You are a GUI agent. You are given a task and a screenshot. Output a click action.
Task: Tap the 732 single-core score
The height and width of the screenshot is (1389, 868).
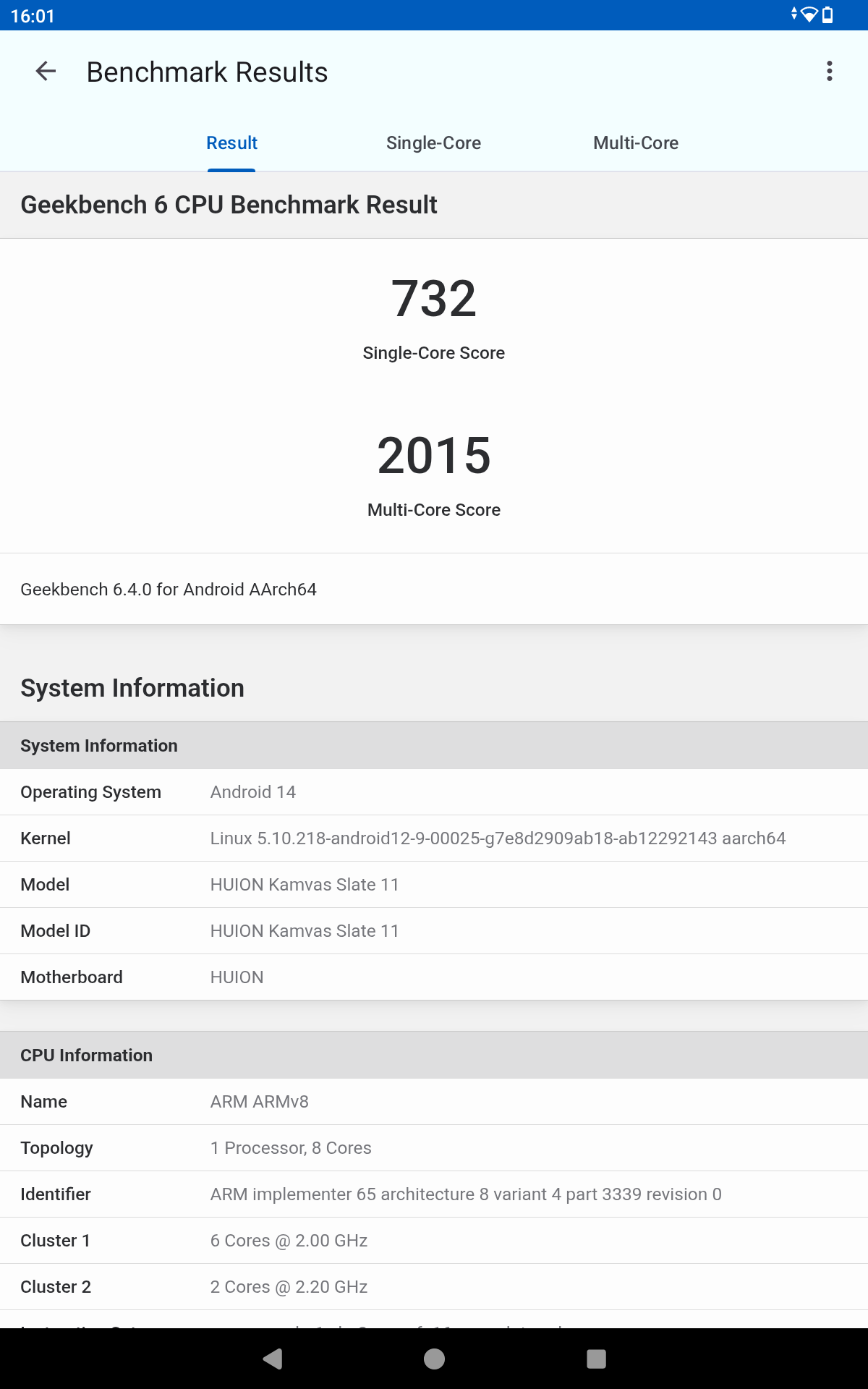pos(433,299)
